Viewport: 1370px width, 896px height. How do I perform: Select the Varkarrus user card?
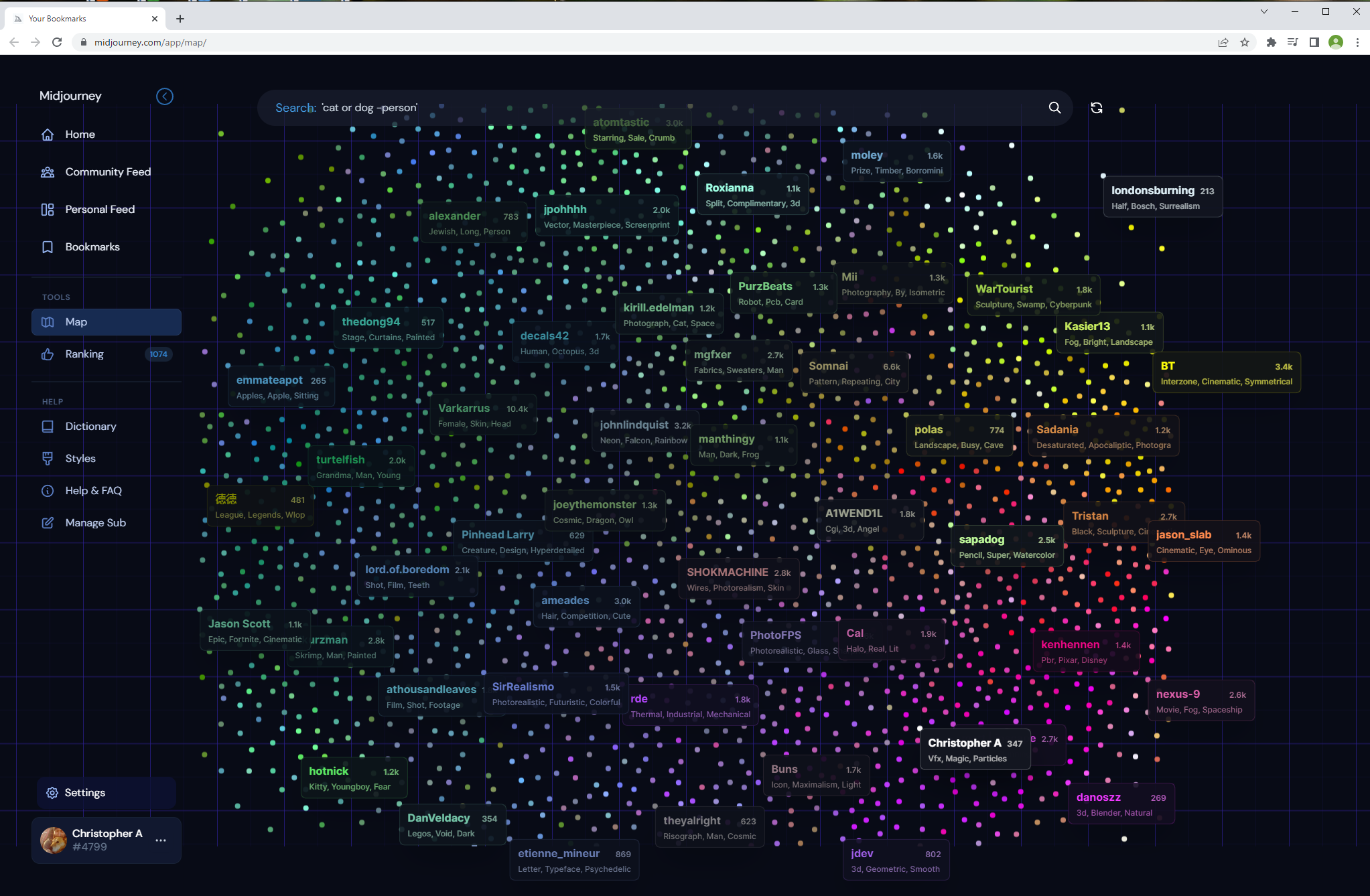point(482,415)
